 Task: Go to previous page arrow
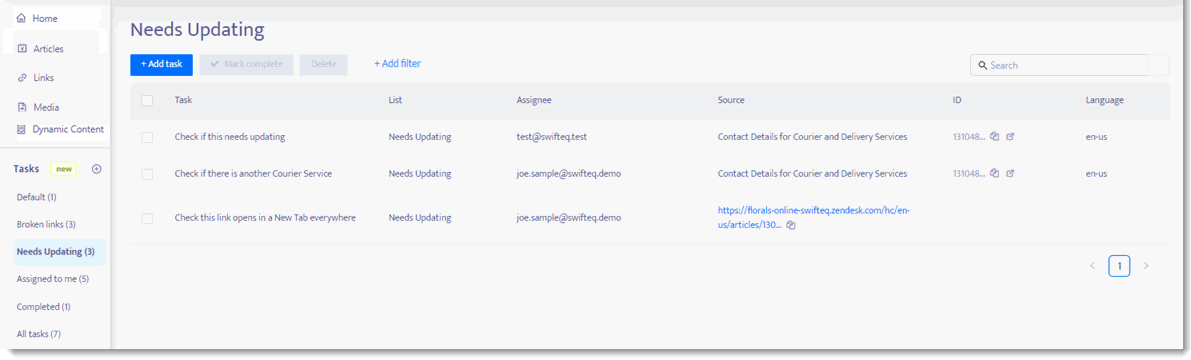[x=1093, y=266]
